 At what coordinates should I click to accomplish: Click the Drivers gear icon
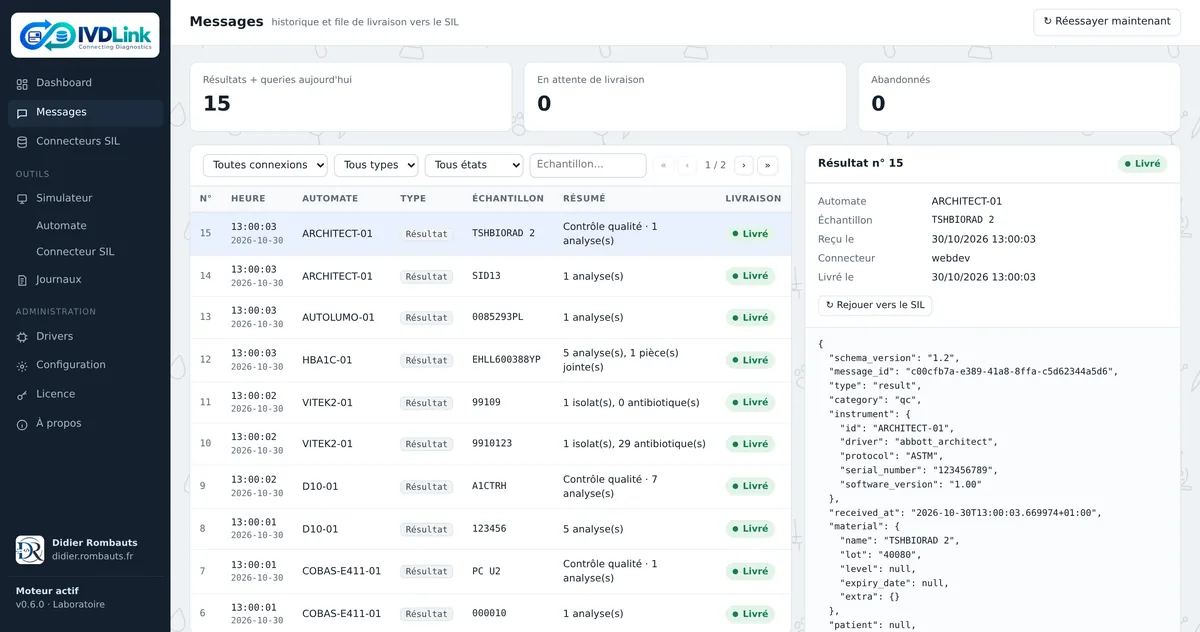point(22,337)
